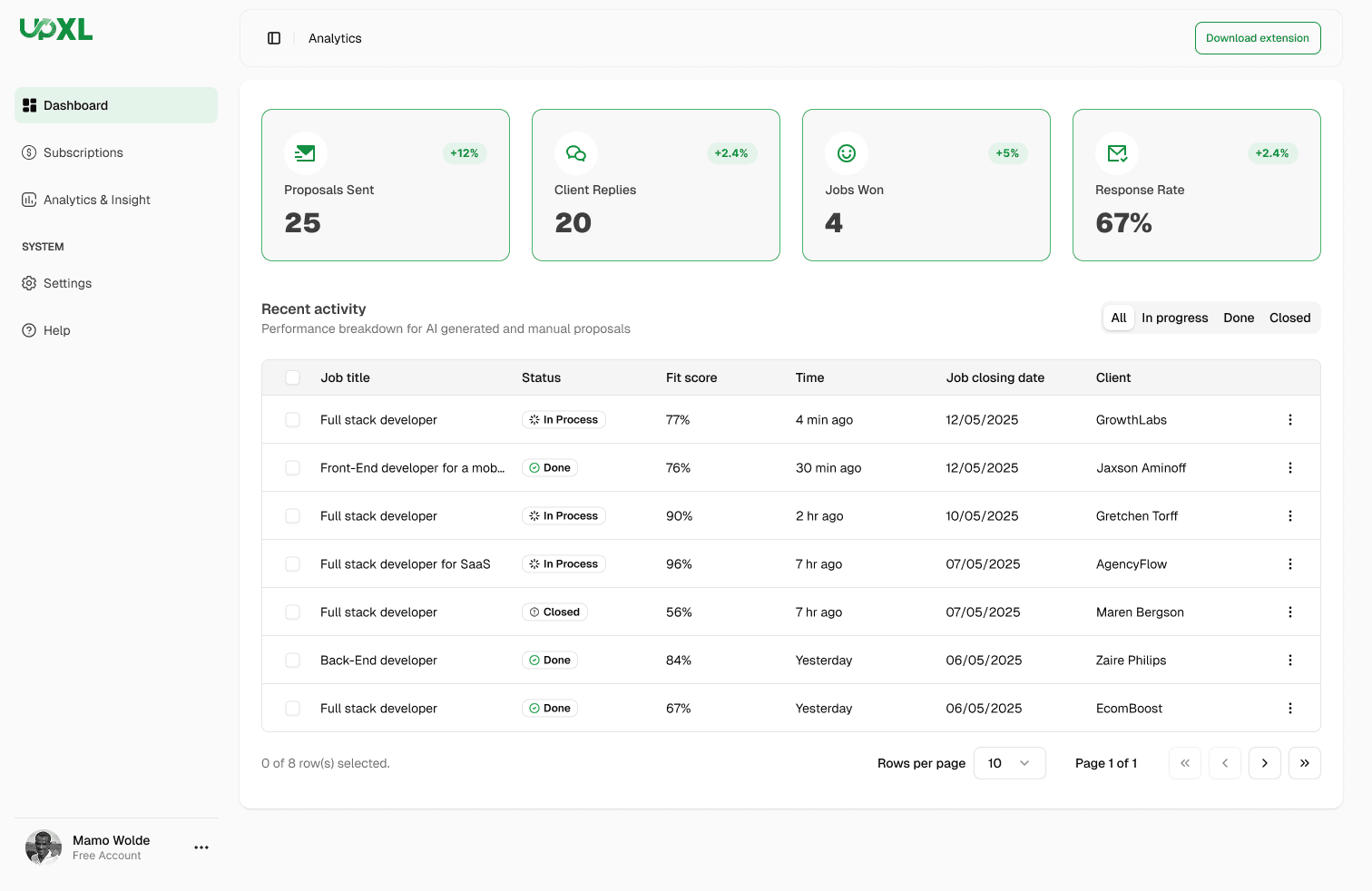Open Analytics & Insight in the sidebar
The width and height of the screenshot is (1372, 891).
click(116, 200)
